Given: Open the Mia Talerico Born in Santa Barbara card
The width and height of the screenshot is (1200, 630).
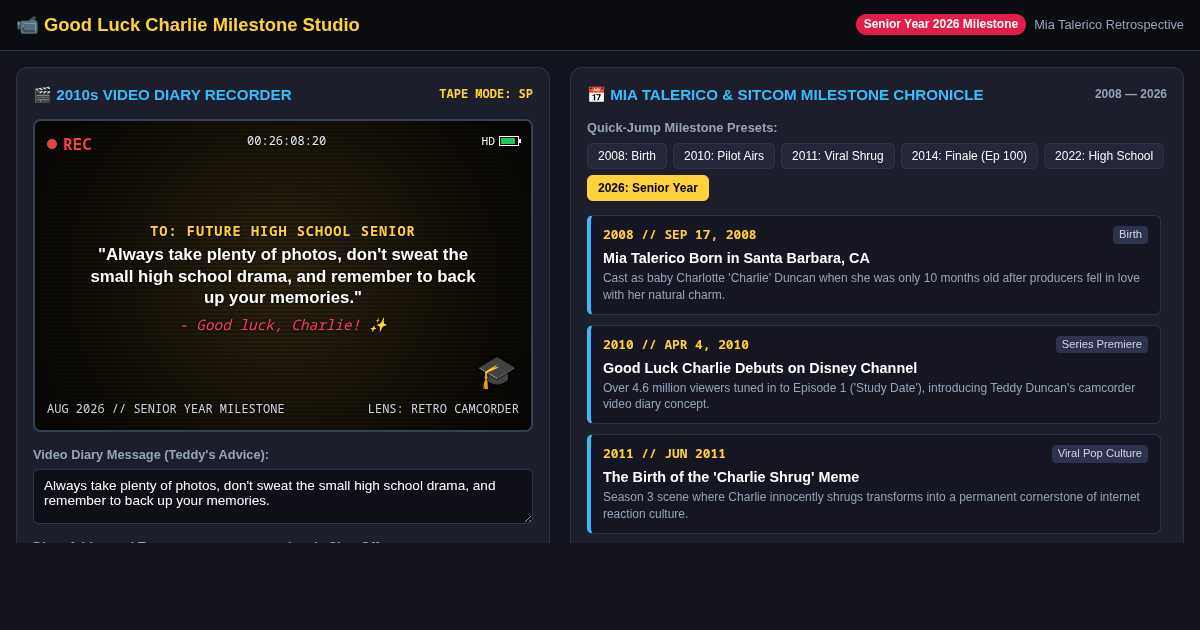Looking at the screenshot, I should pyautogui.click(x=874, y=265).
